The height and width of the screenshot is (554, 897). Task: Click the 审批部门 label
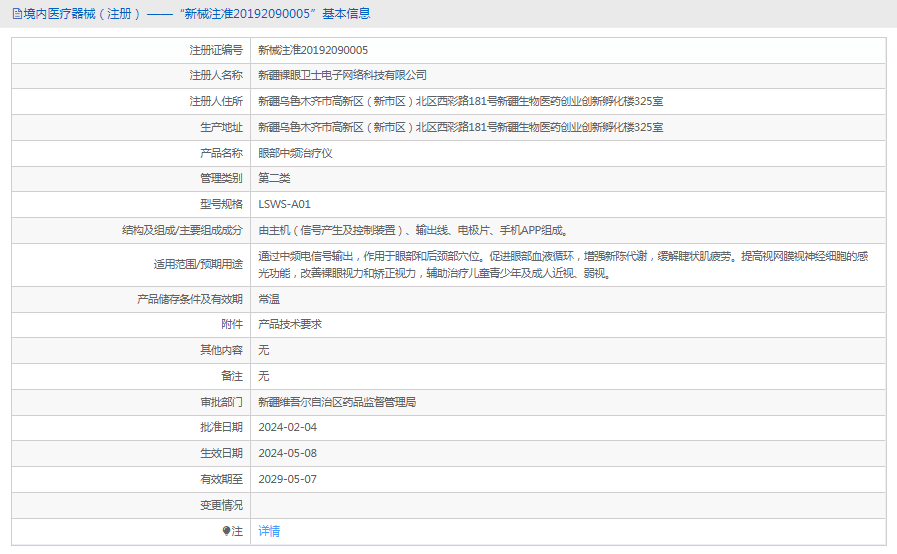(221, 402)
